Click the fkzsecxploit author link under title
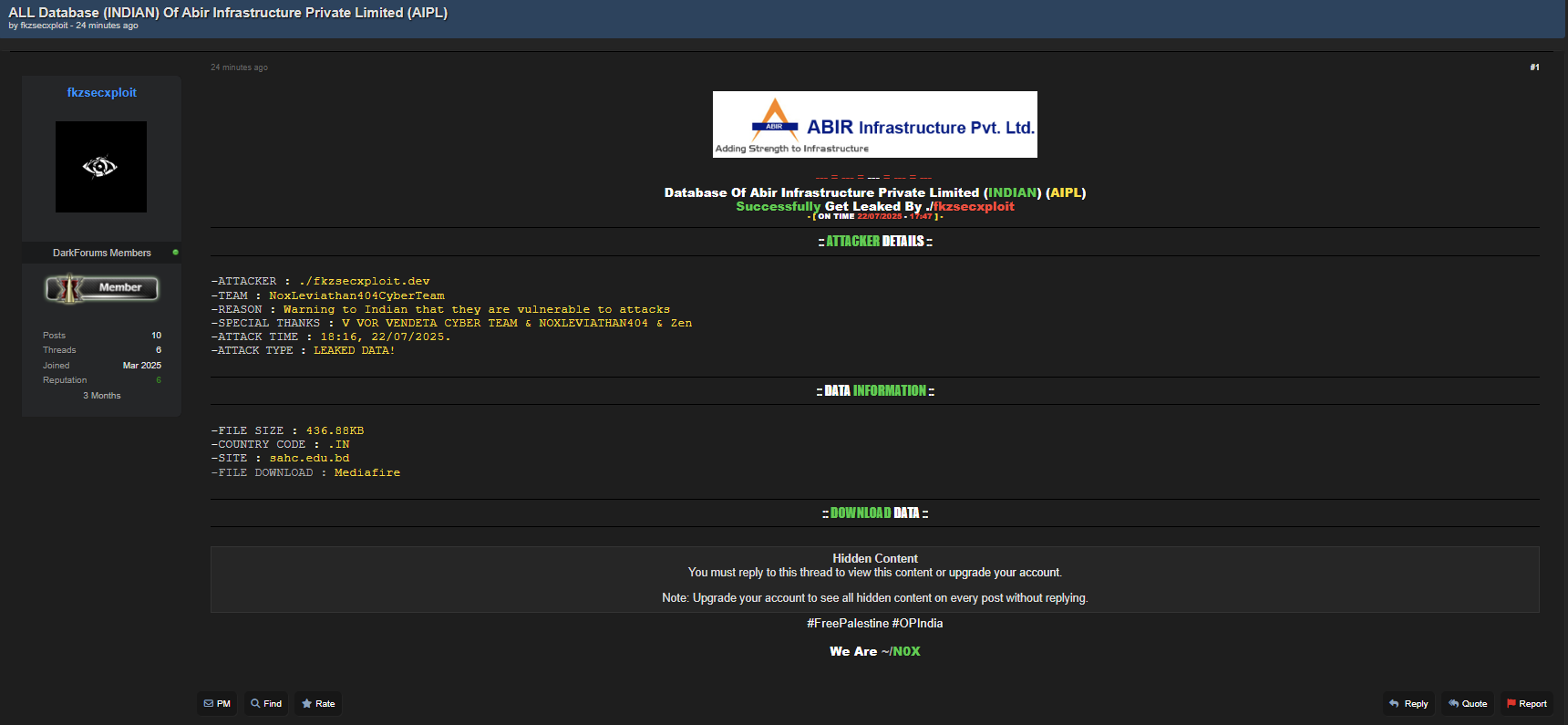Image resolution: width=1568 pixels, height=725 pixels. tap(44, 26)
